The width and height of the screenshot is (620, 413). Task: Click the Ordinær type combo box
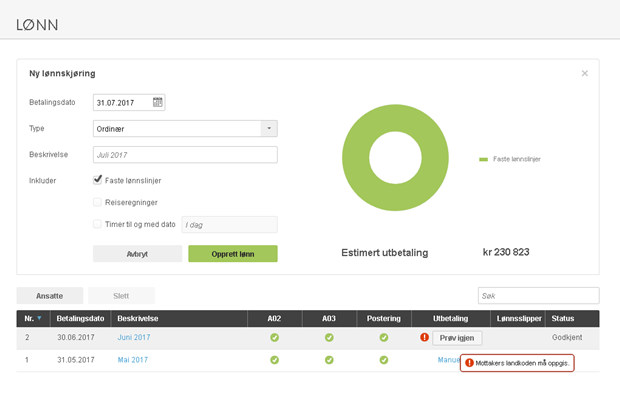tap(185, 129)
